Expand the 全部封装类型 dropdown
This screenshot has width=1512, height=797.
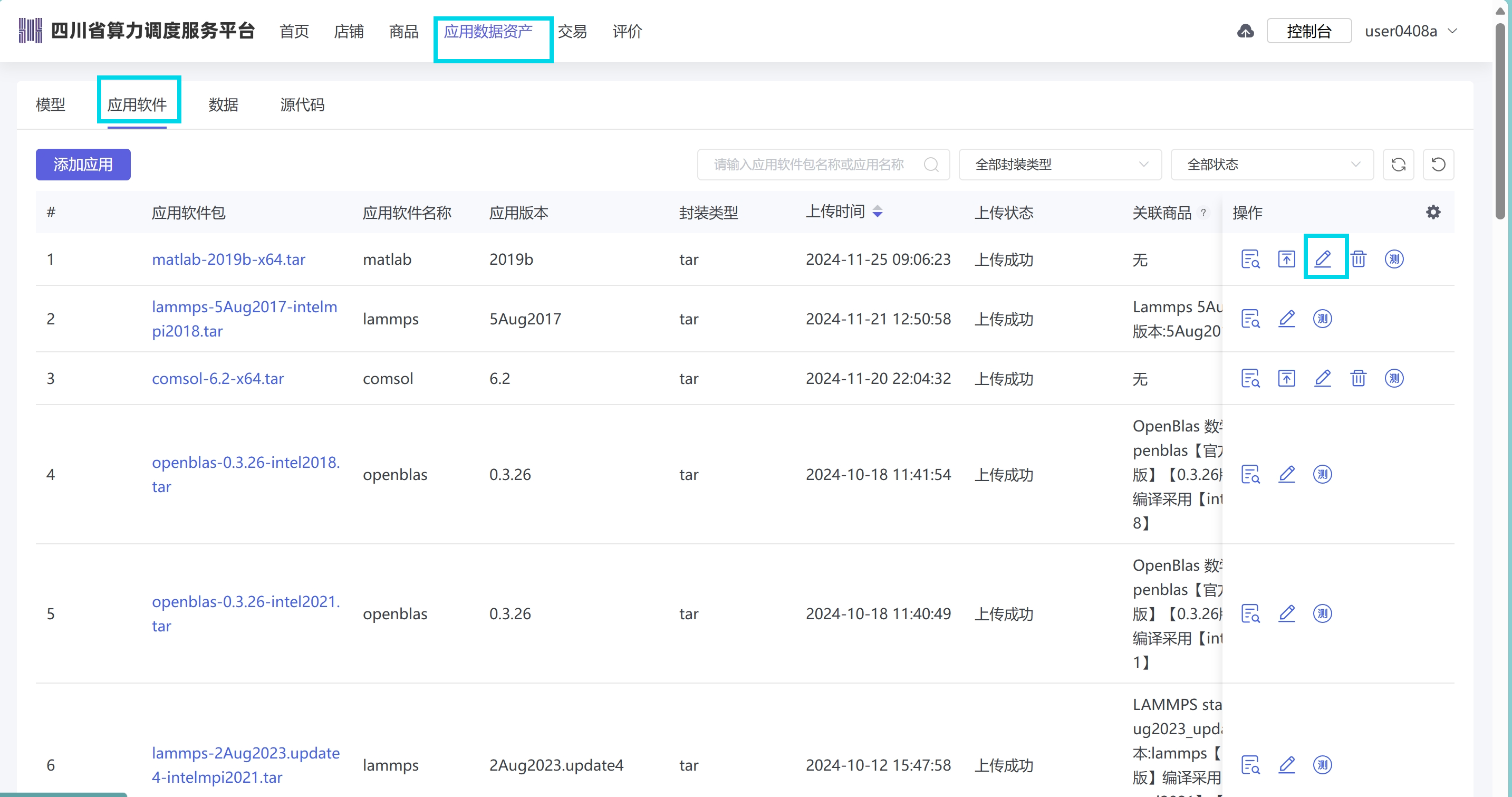[x=1060, y=165]
